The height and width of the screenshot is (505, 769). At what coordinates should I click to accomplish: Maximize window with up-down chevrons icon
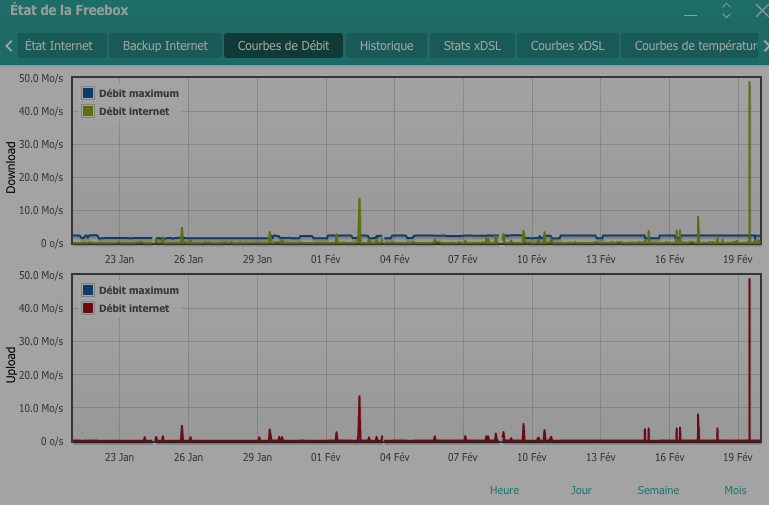(x=726, y=11)
